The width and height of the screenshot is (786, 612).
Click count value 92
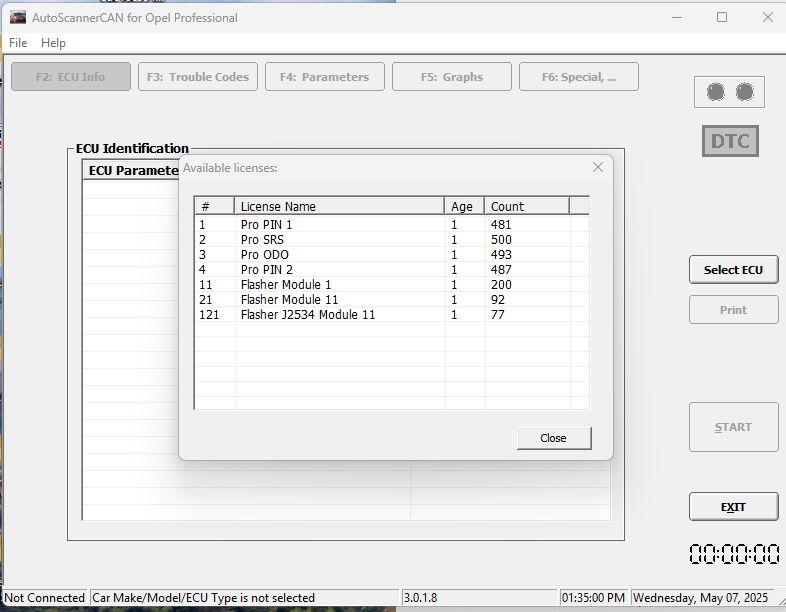click(498, 300)
